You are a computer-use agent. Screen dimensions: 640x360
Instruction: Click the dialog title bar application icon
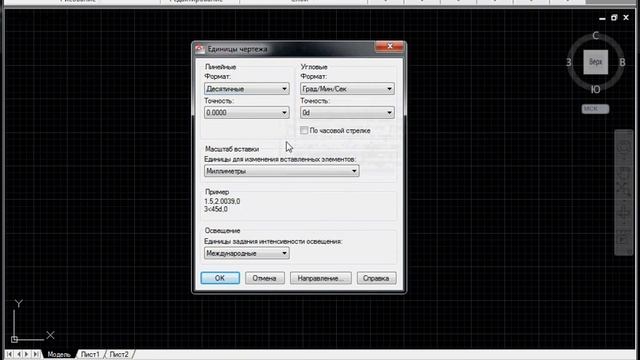pos(200,49)
